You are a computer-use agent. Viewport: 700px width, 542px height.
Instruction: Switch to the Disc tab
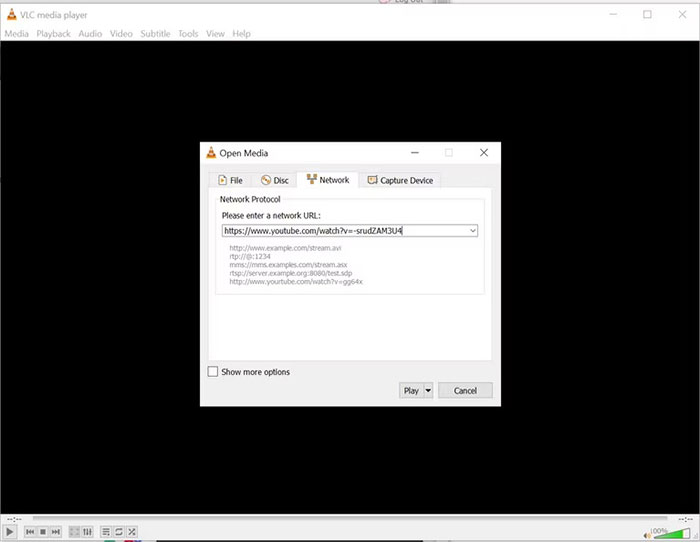click(x=275, y=180)
